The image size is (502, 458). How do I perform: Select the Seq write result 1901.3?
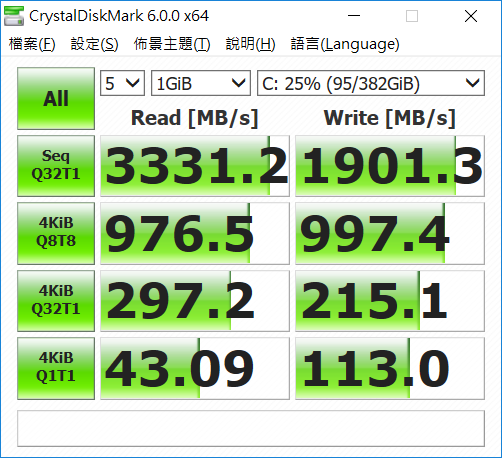[390, 166]
